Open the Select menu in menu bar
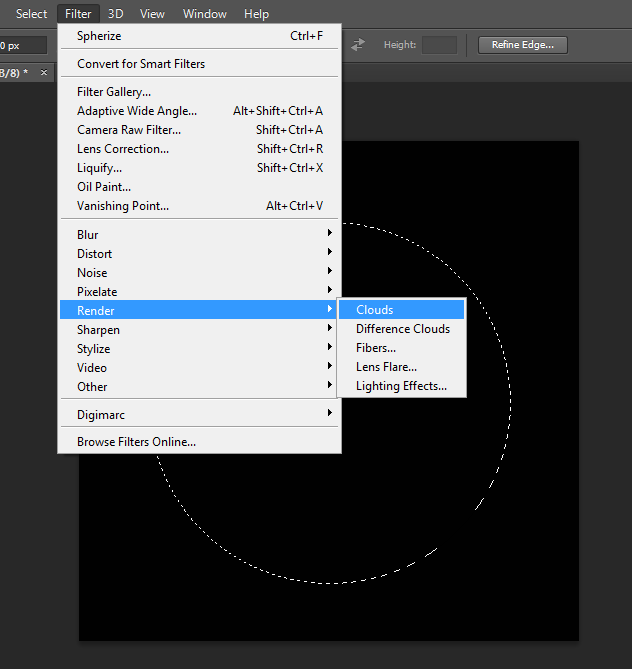This screenshot has width=632, height=669. [31, 14]
